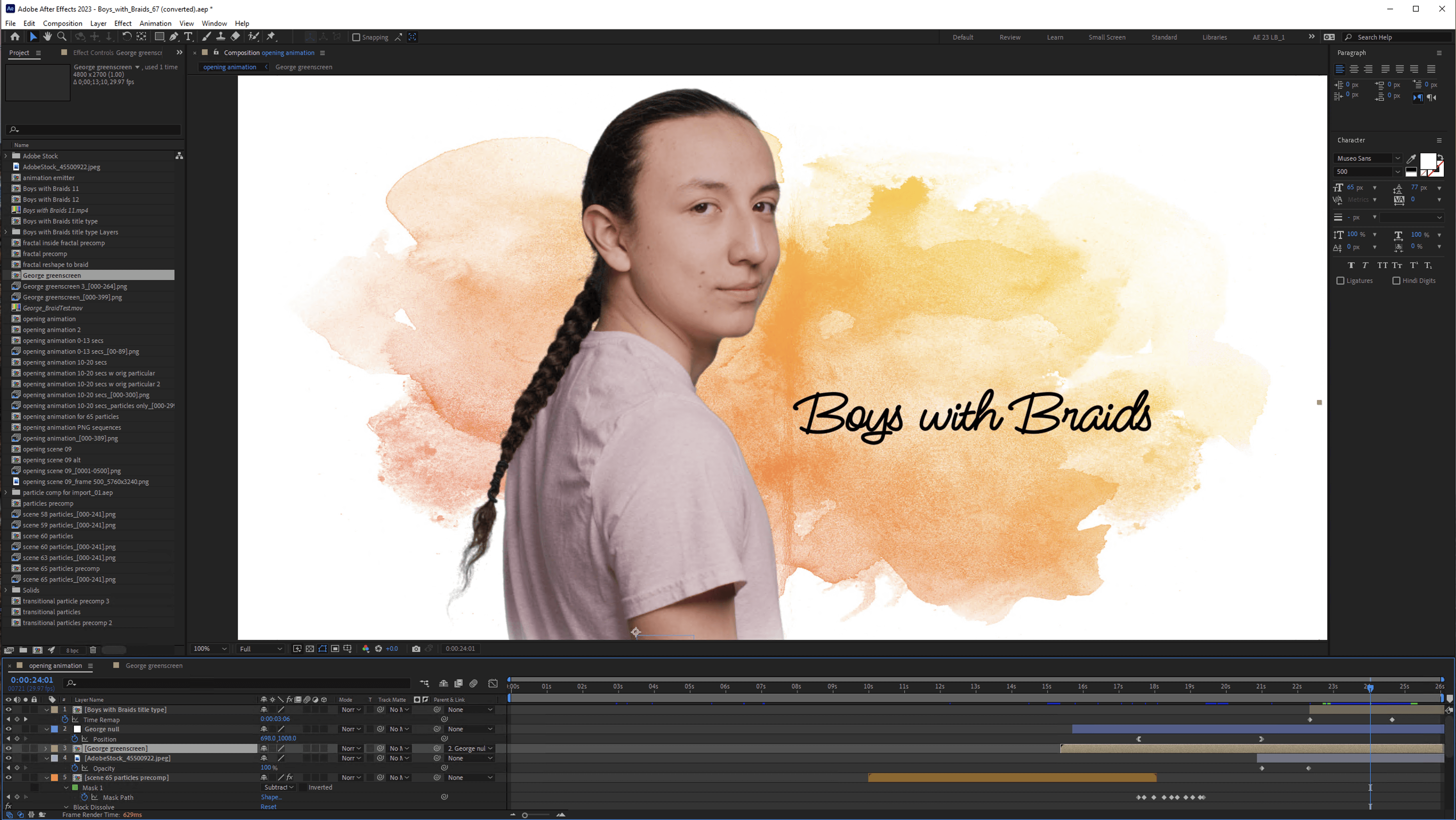Reset the Block Dissolve effect
Viewport: 1456px width, 820px height.
tap(268, 807)
